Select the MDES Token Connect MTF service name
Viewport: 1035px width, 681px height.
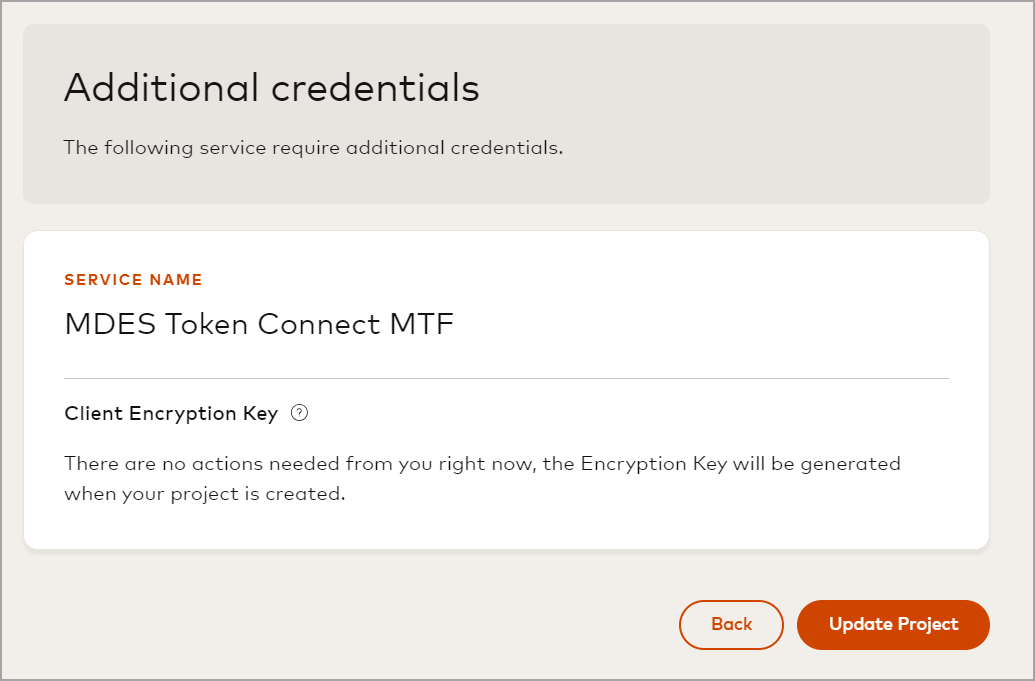tap(258, 324)
